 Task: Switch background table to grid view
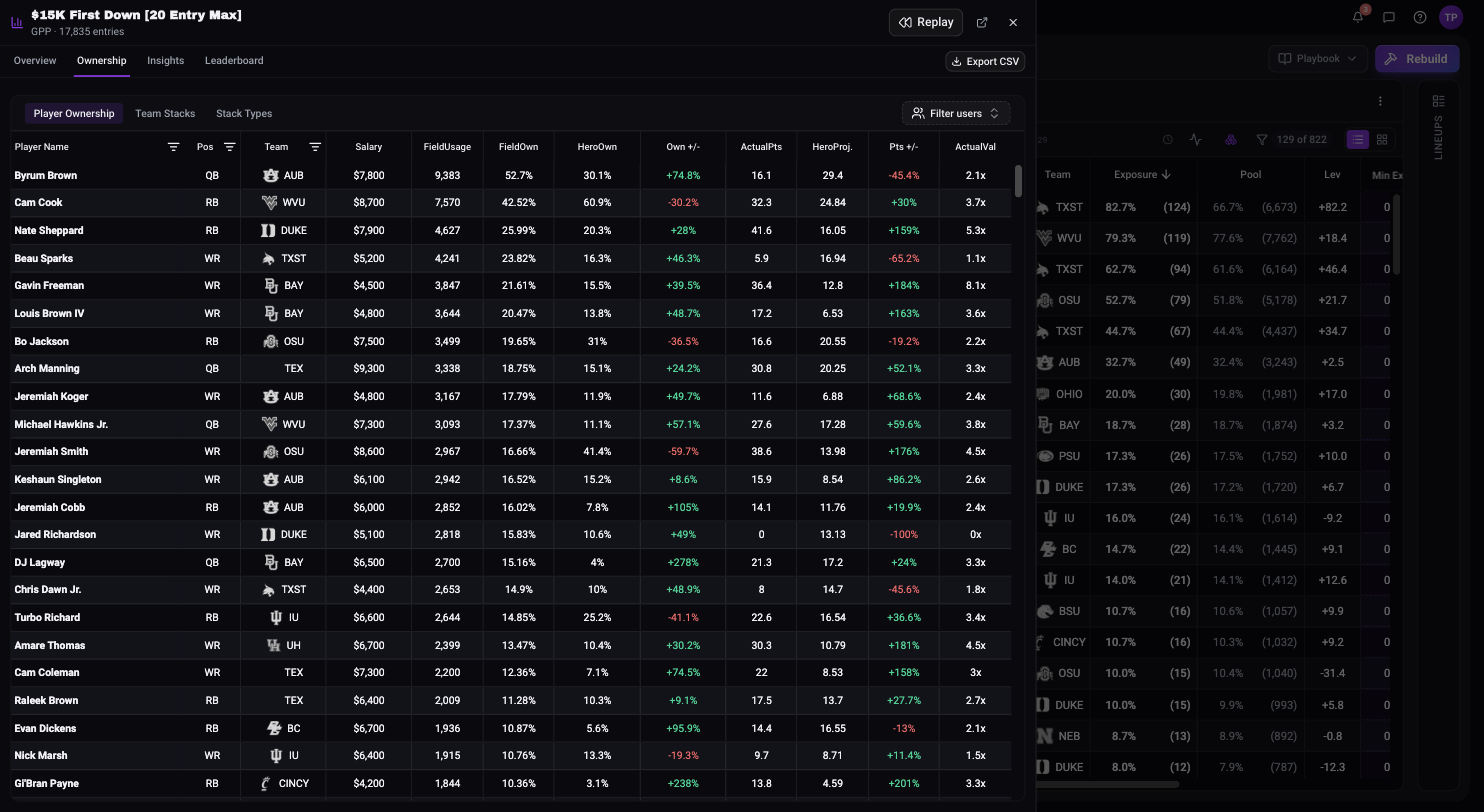tap(1382, 140)
